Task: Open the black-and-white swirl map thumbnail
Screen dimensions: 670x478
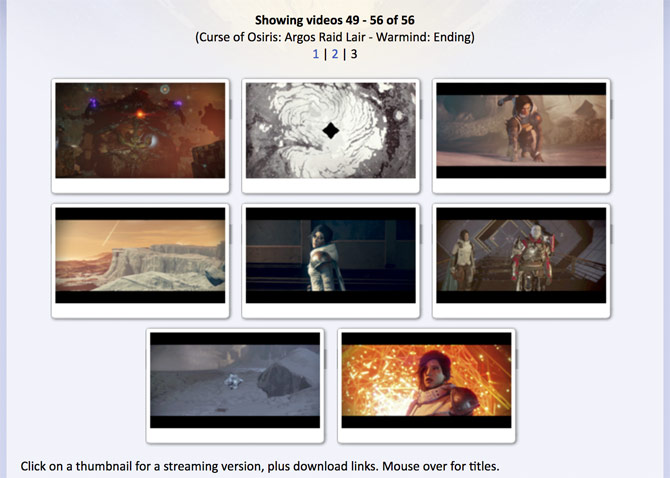Action: 331,130
